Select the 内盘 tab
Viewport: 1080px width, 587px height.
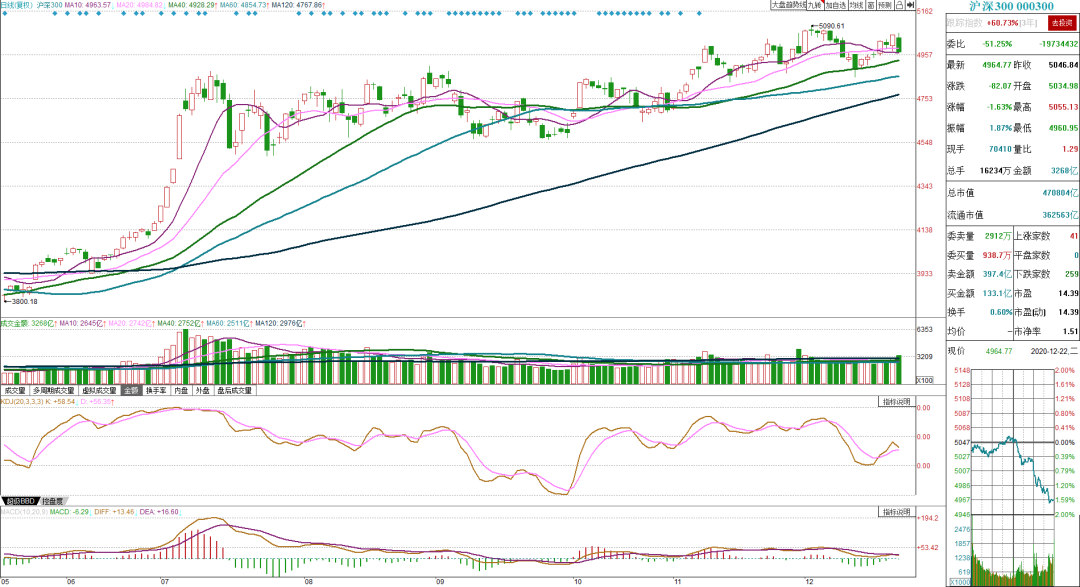[181, 390]
